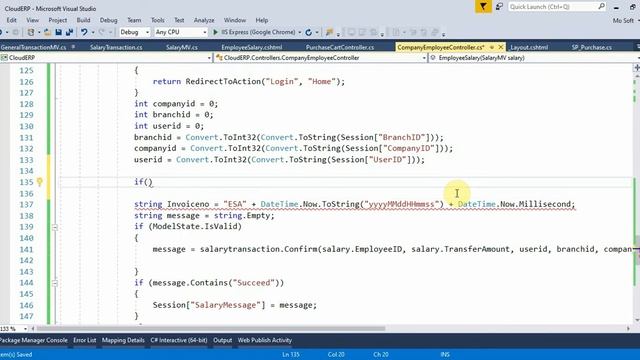Screen dimensions: 640x360
Task: Switch to GeneralTransactionMV.cs tab
Action: click(33, 47)
